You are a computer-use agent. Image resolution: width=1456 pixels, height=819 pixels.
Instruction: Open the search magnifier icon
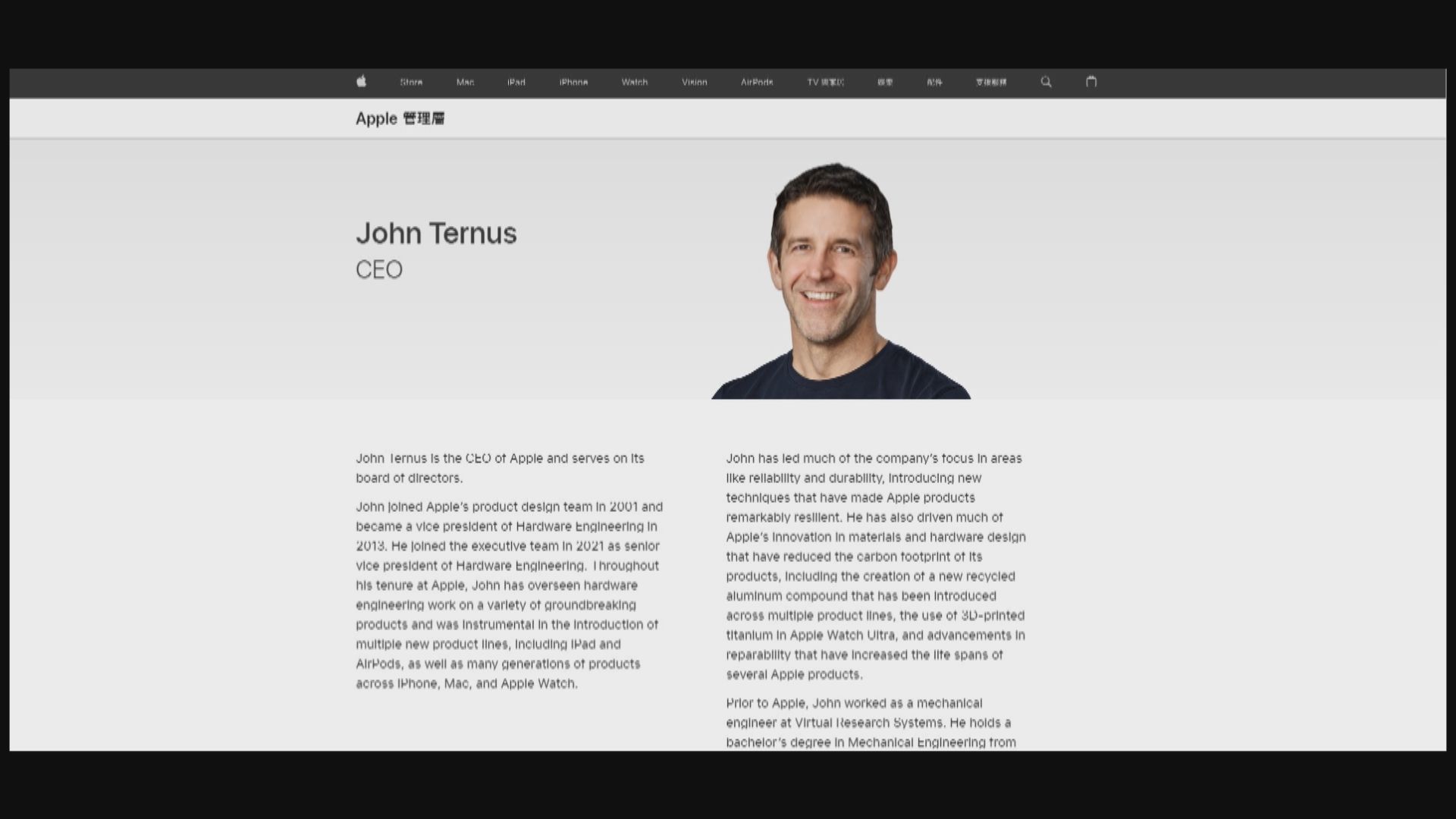click(x=1046, y=82)
